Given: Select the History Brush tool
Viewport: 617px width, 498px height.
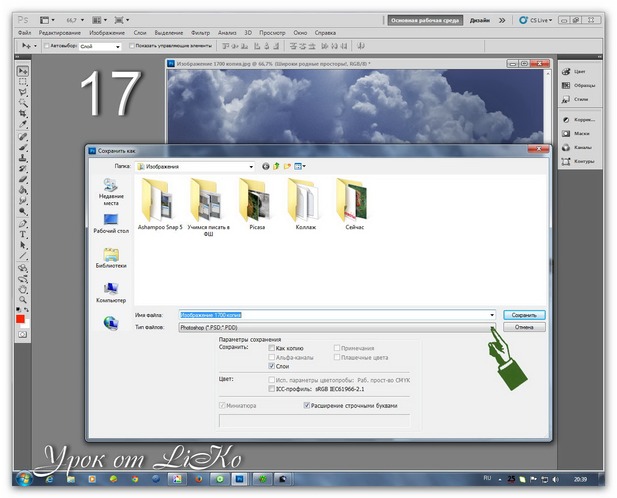Looking at the screenshot, I should [23, 169].
